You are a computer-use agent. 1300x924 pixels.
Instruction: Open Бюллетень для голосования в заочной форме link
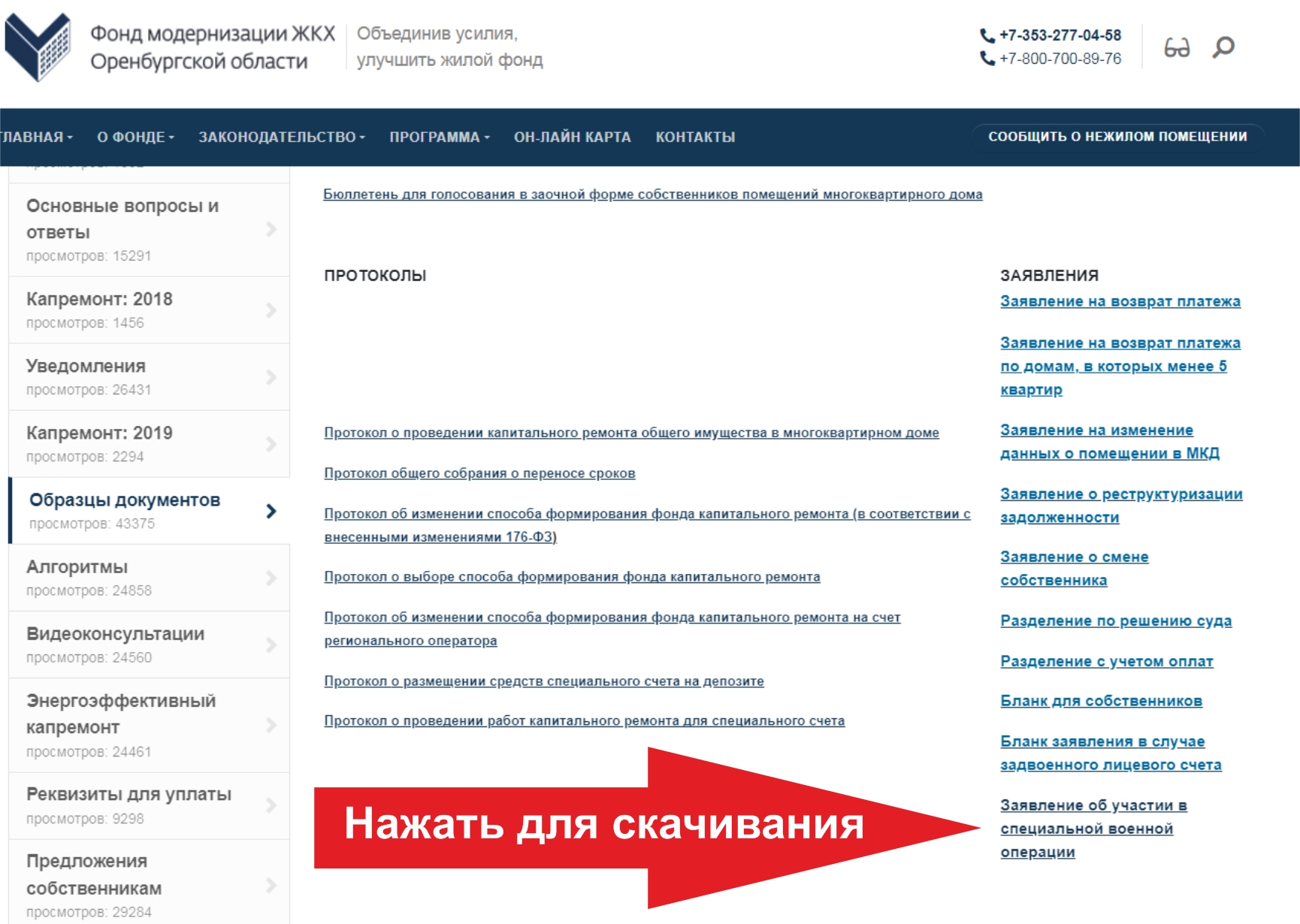653,194
